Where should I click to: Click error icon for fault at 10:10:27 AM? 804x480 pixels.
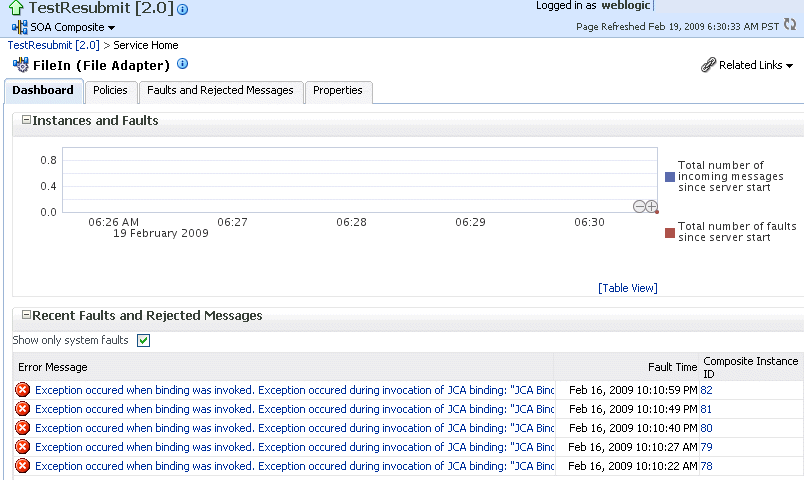(23, 447)
